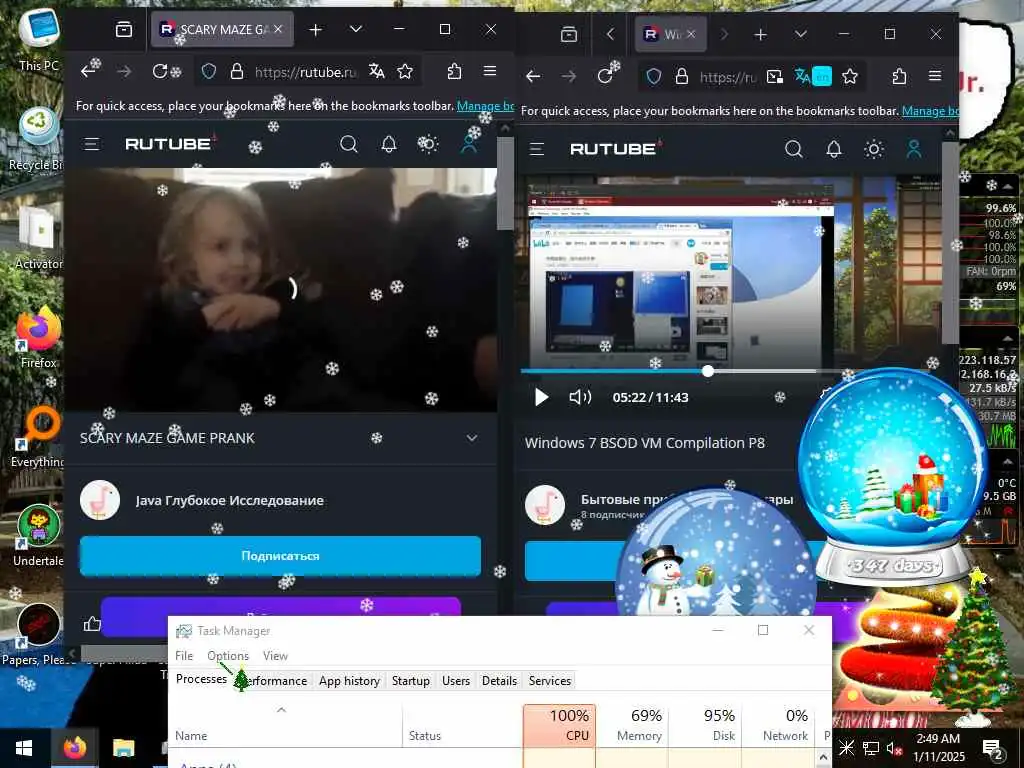Click RUTUBE logo in left browser

pyautogui.click(x=170, y=143)
